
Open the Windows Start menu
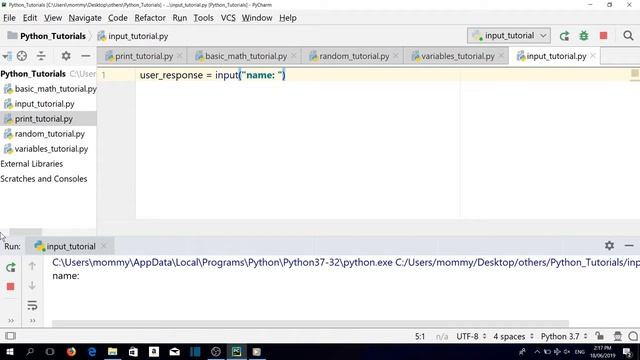(10, 351)
